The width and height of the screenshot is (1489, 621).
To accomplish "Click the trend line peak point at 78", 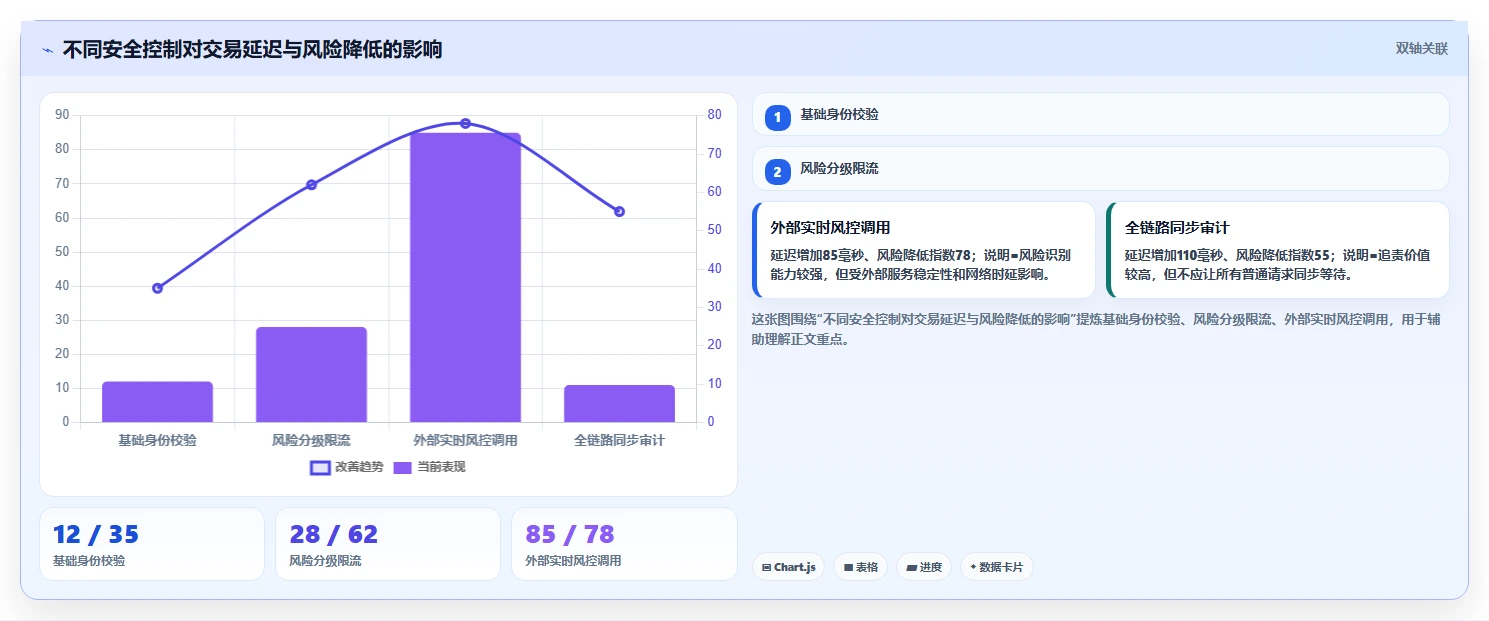I will click(x=465, y=123).
